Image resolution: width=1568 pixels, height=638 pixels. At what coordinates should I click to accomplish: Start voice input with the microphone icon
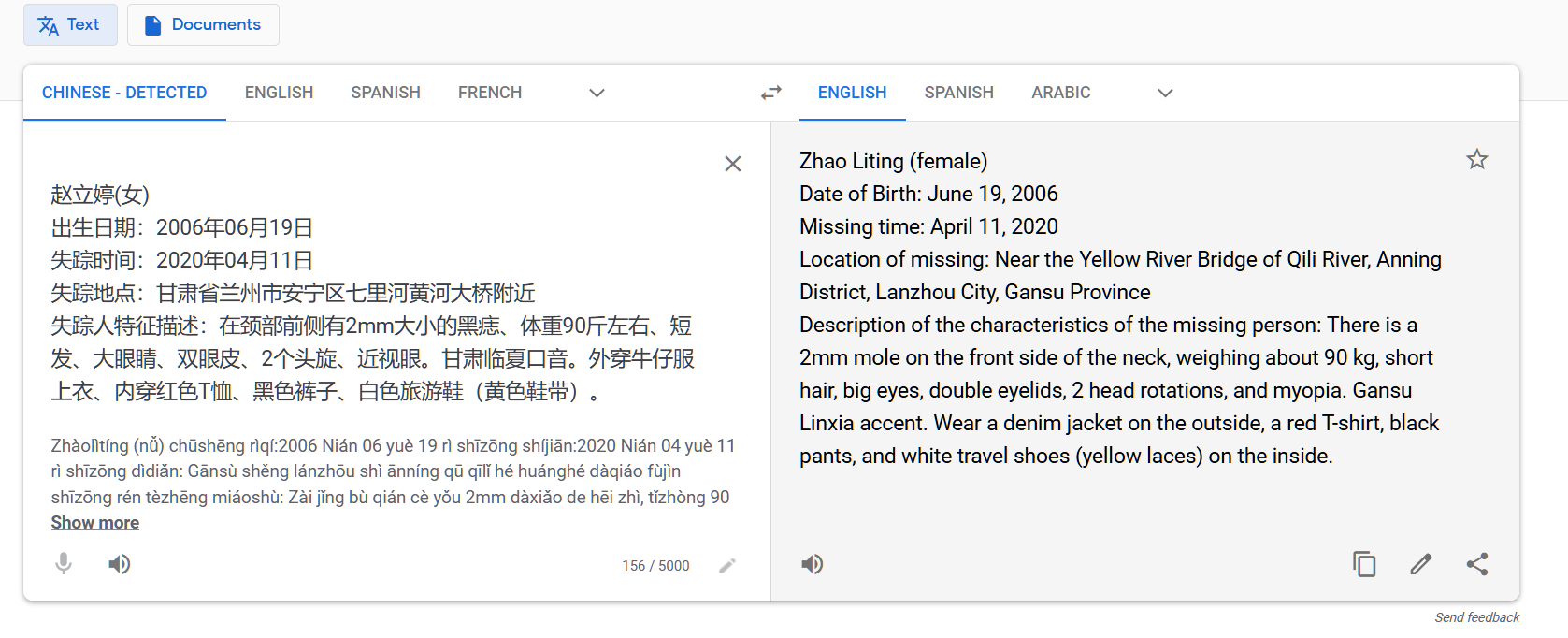(64, 564)
